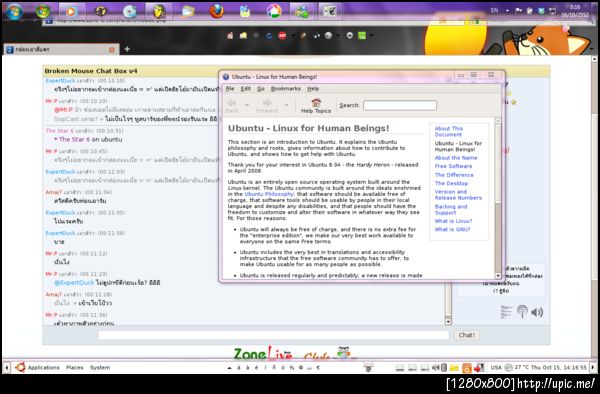Click the browser reload toolbar icon
The width and height of the screenshot is (600, 394).
(269, 36)
